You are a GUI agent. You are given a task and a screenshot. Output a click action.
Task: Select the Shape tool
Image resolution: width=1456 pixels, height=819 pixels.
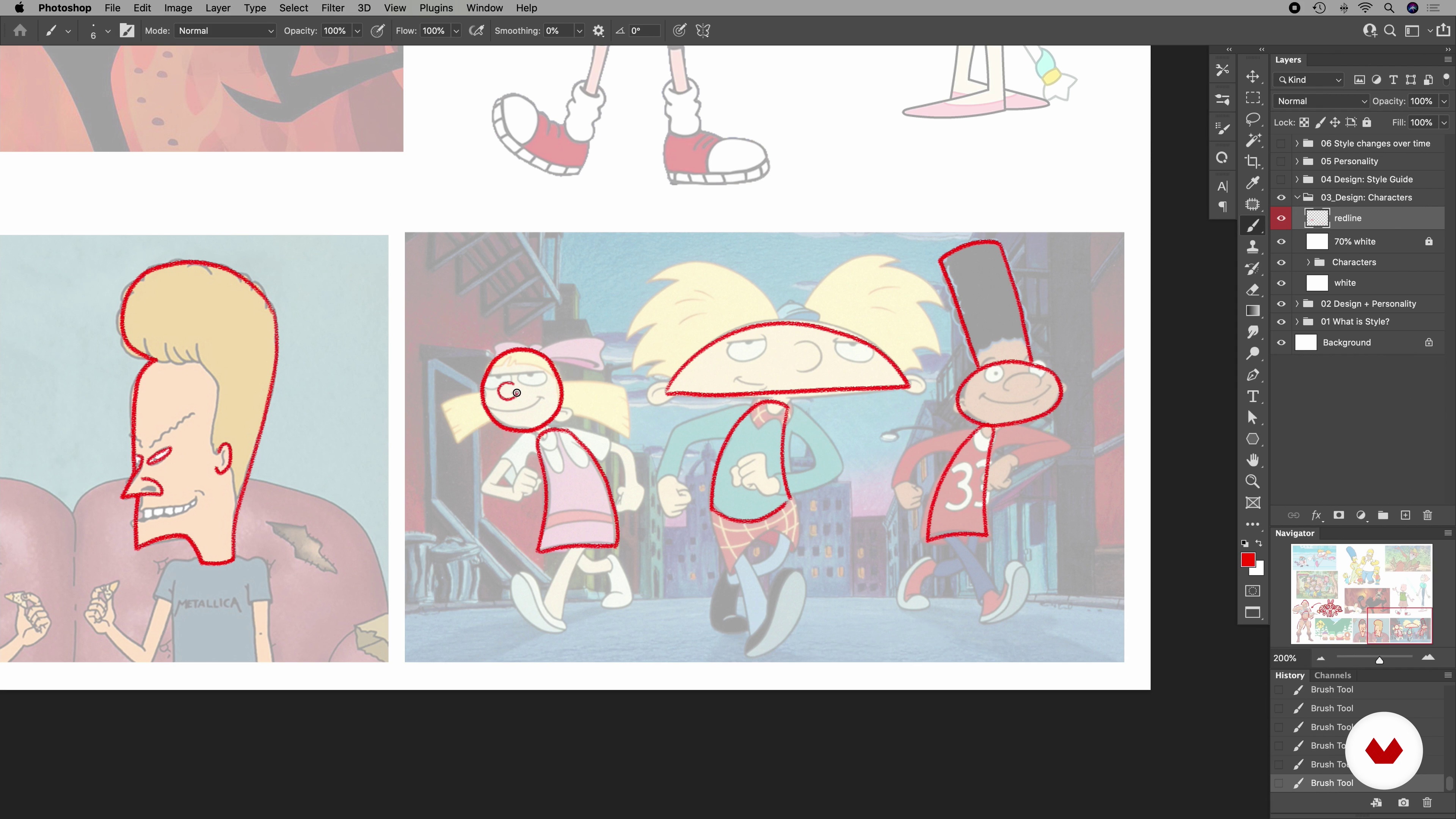1252,439
